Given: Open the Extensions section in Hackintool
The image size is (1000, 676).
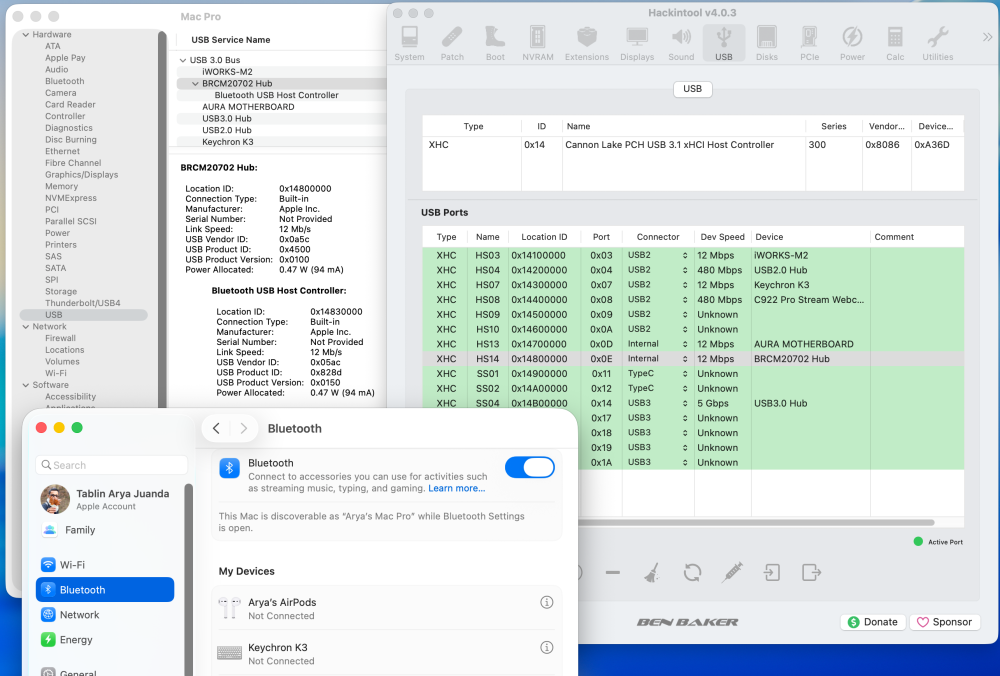Looking at the screenshot, I should pos(587,43).
